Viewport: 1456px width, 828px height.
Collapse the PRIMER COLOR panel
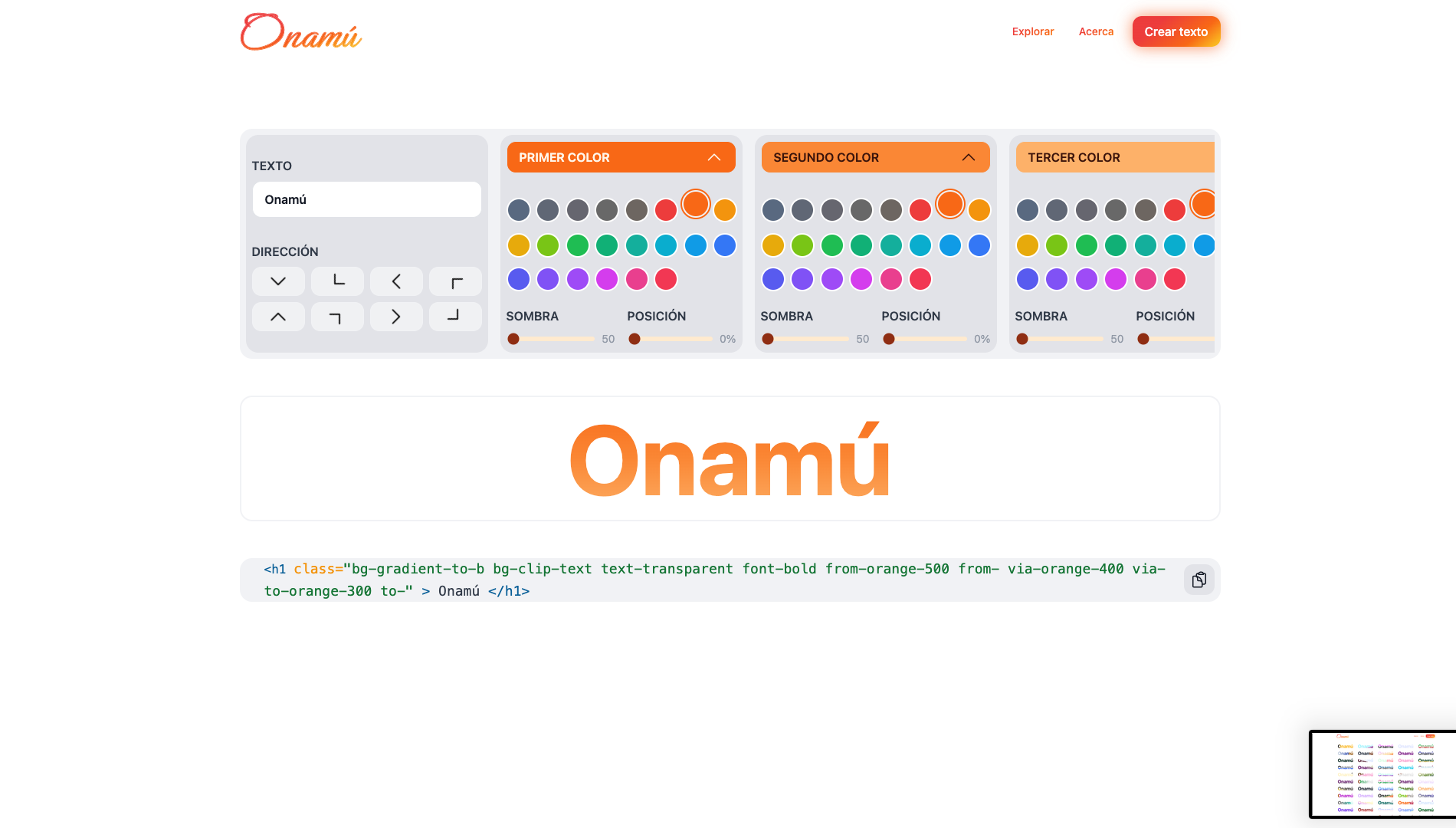click(x=716, y=157)
